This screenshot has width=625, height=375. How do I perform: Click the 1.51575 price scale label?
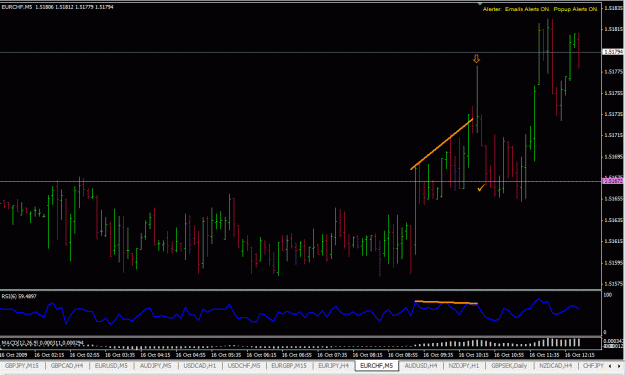[613, 284]
